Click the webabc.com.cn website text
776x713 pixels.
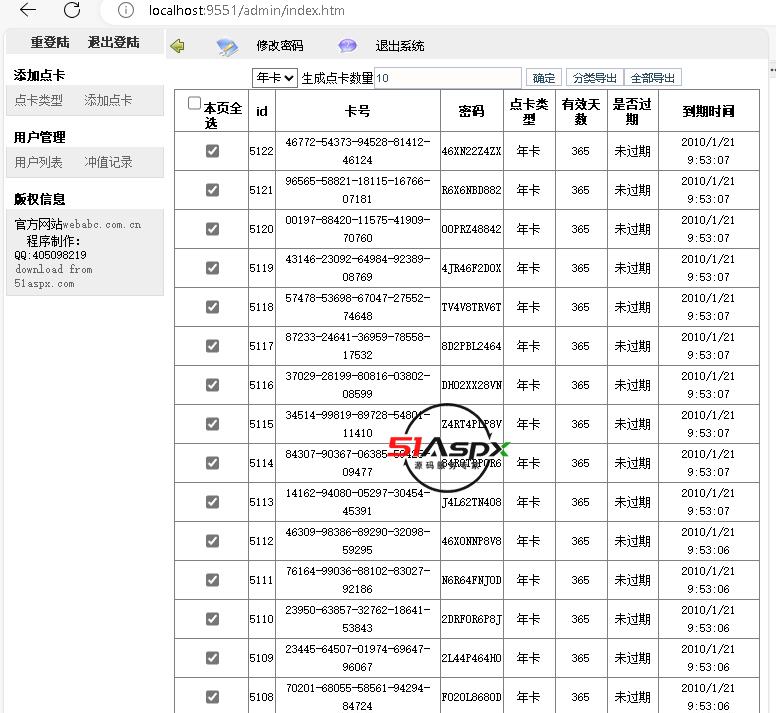(x=101, y=225)
